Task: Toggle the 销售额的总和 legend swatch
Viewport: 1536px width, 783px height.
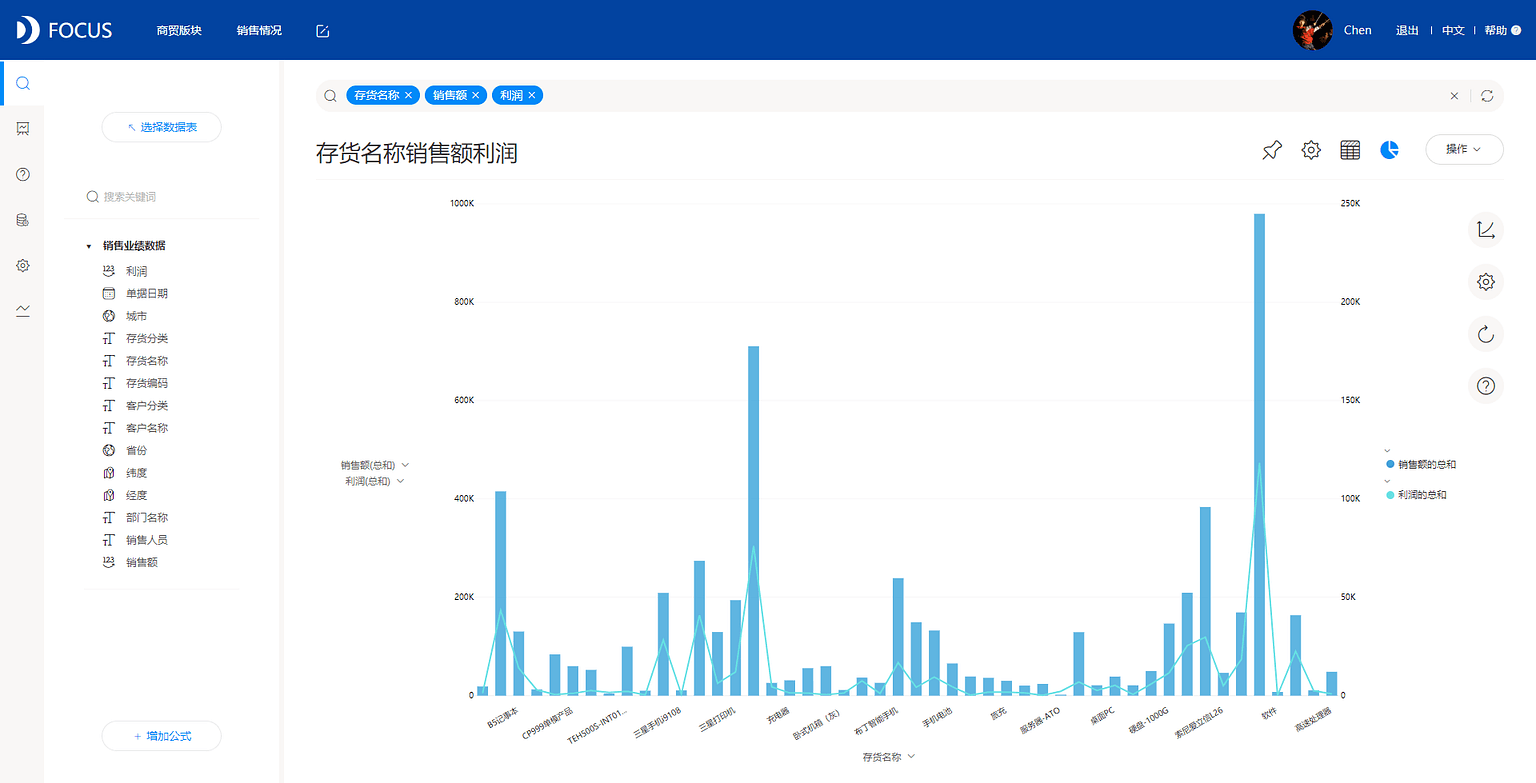Action: 1390,465
